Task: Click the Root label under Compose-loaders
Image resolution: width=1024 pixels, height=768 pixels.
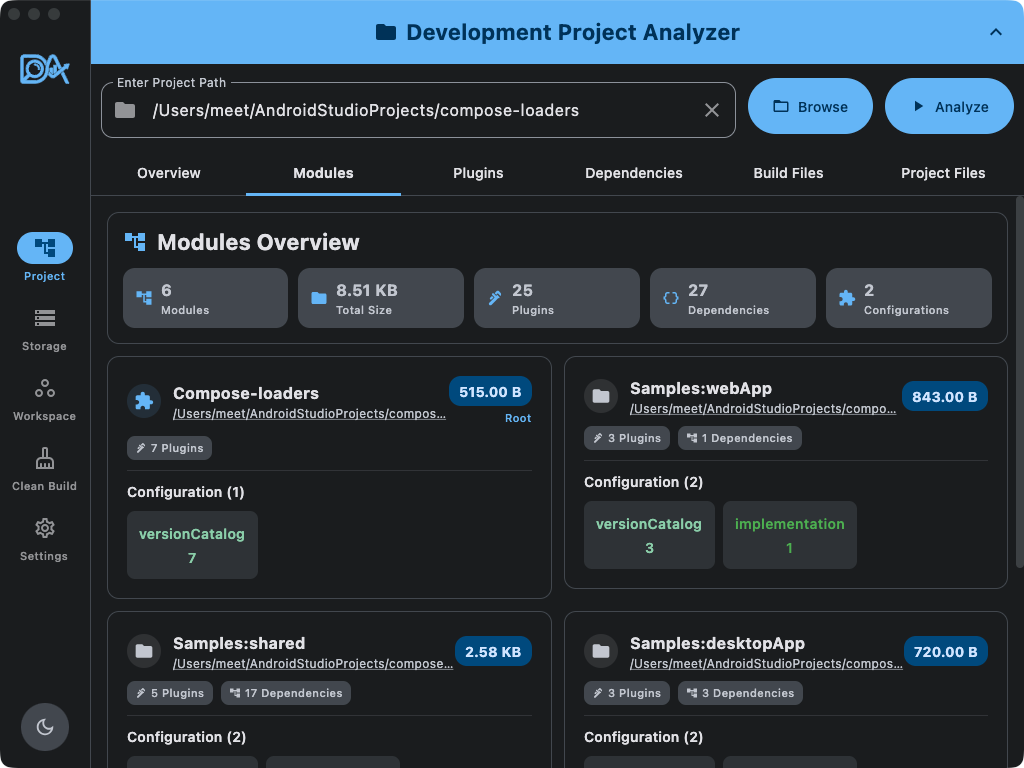Action: click(x=518, y=419)
